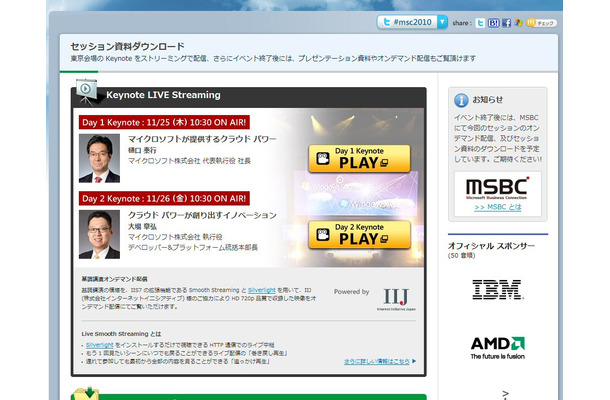
Task: Share via the Windows Live flag icon
Action: point(518,23)
